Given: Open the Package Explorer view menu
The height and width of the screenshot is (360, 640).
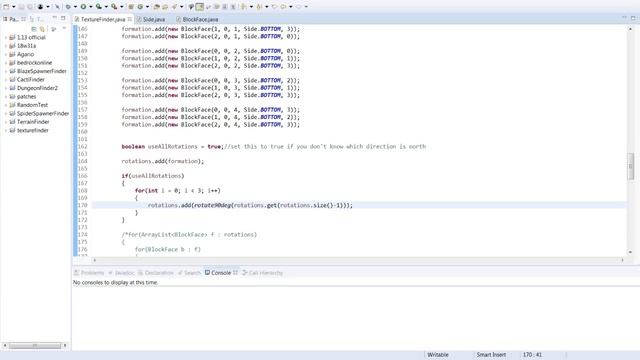Looking at the screenshot, I should point(64,29).
